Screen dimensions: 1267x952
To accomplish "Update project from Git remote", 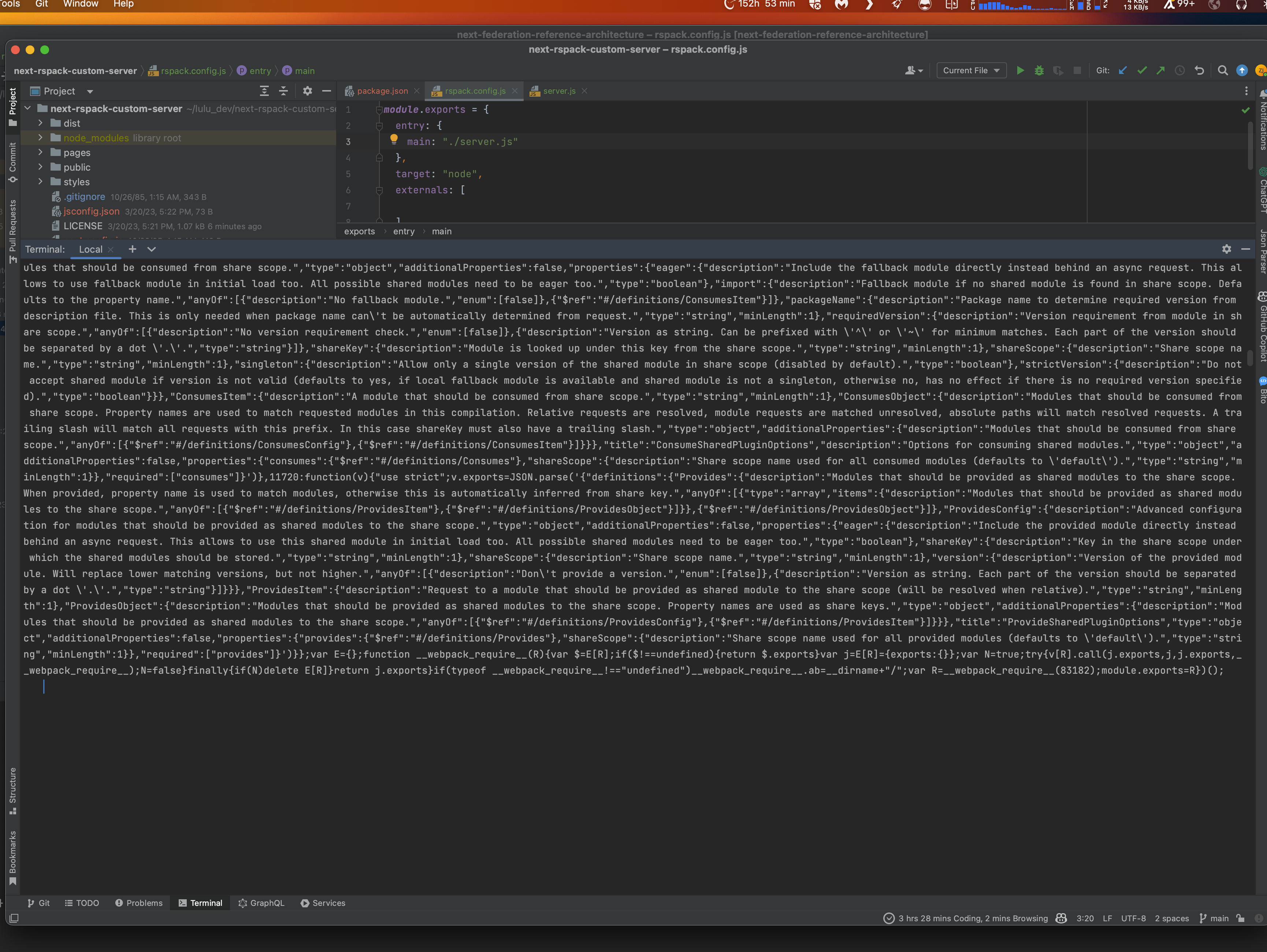I will coord(1123,70).
